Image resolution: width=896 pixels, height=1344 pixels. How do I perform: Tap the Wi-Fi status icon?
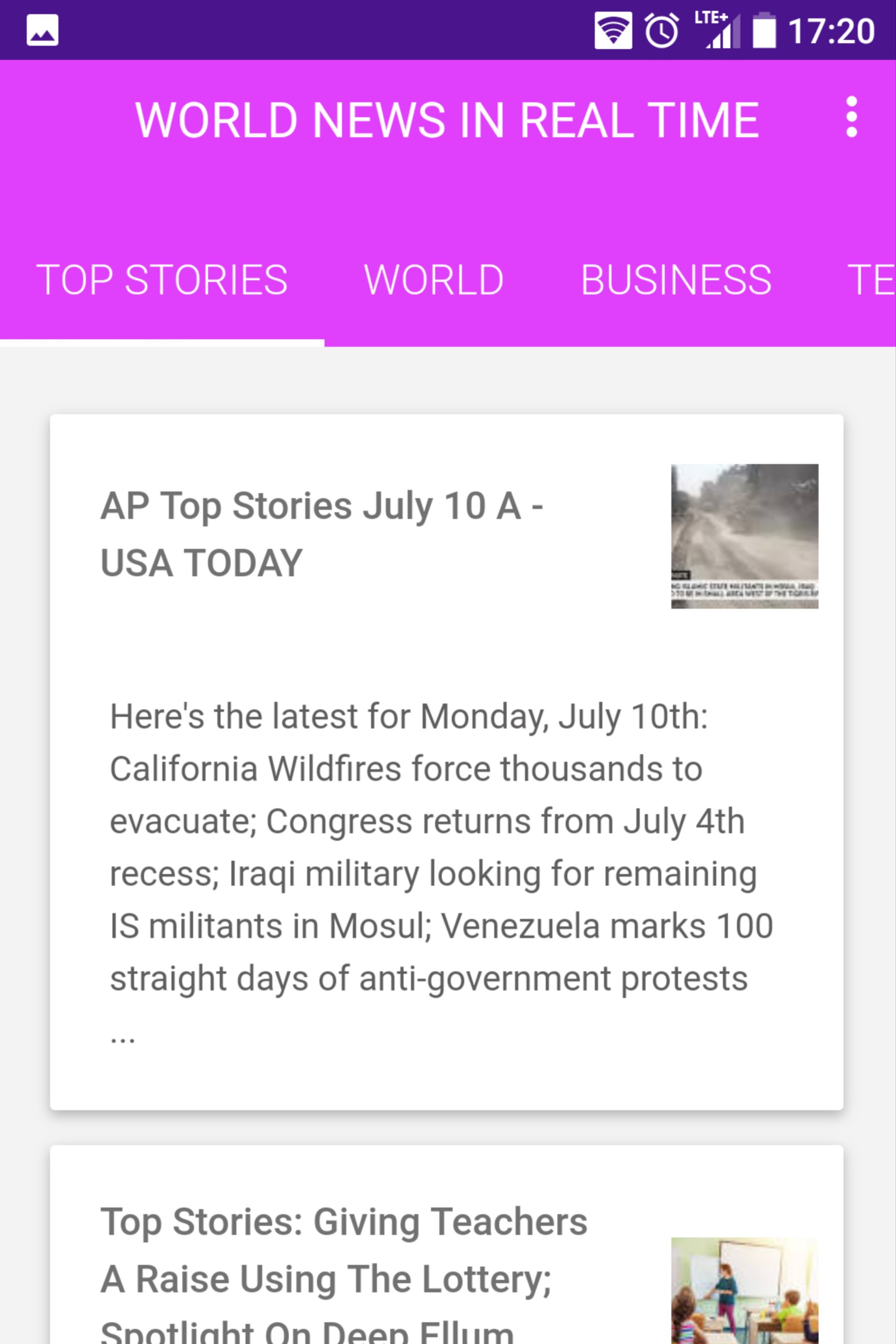613,30
